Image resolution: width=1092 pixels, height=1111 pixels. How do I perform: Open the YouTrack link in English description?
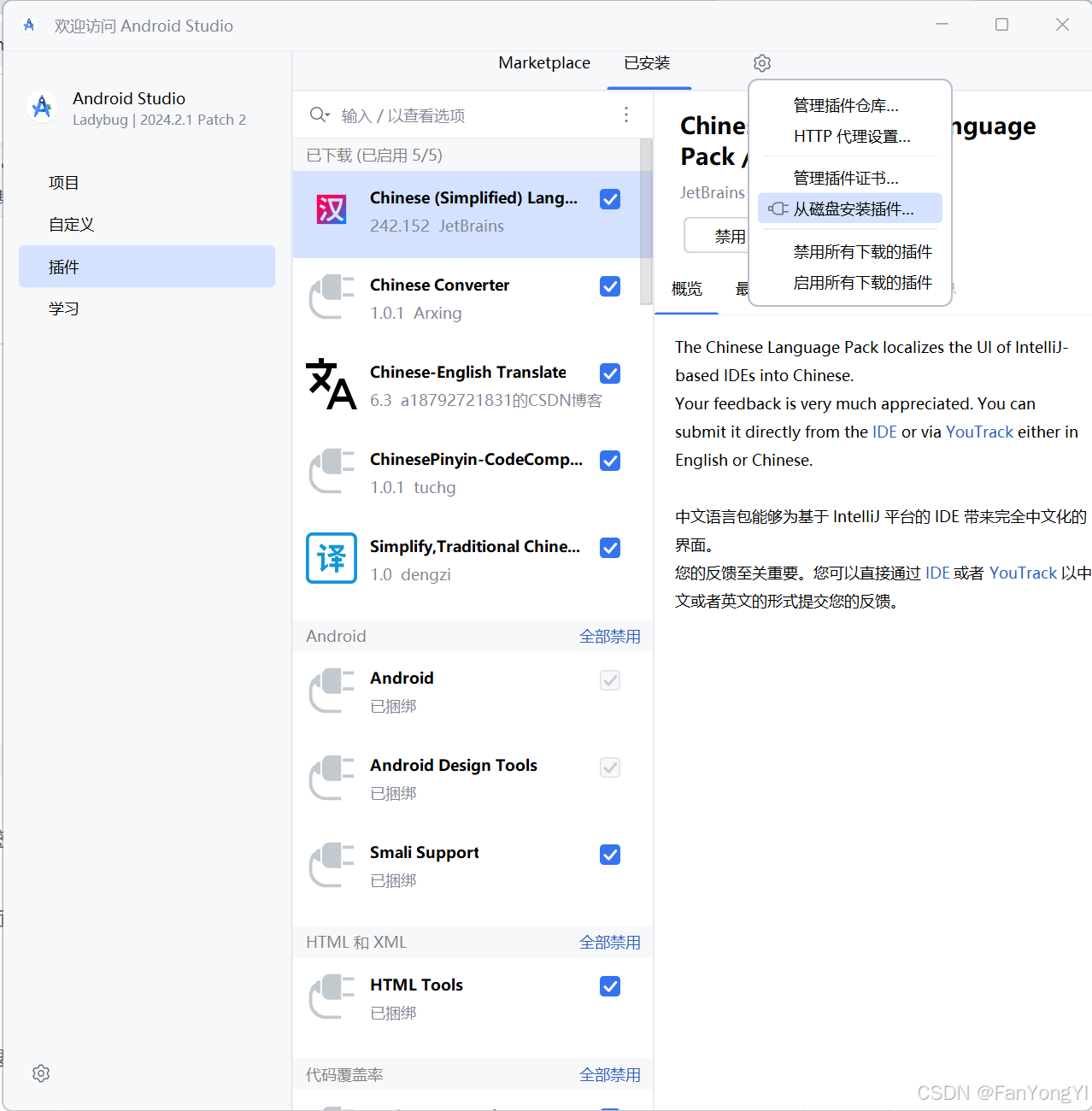pos(979,432)
